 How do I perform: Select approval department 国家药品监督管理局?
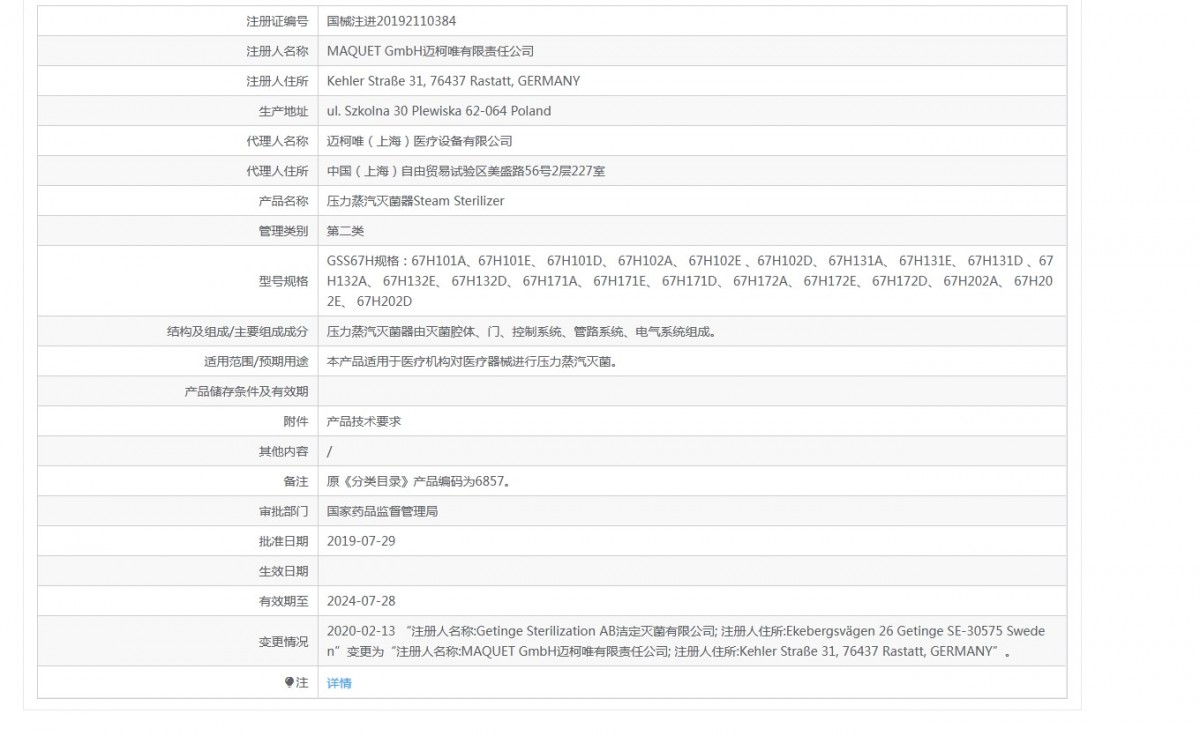coord(382,511)
